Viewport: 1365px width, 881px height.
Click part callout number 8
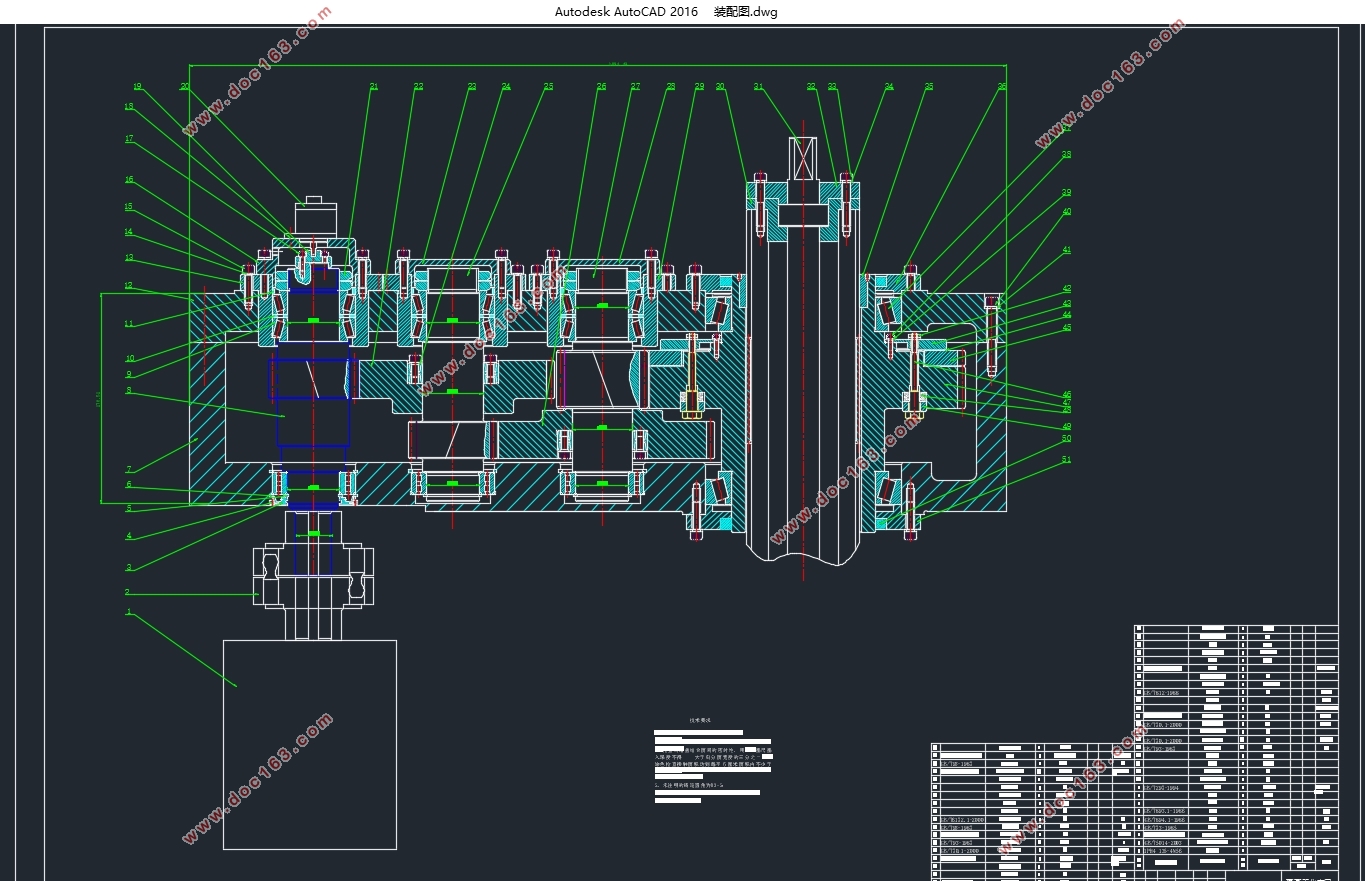[128, 391]
